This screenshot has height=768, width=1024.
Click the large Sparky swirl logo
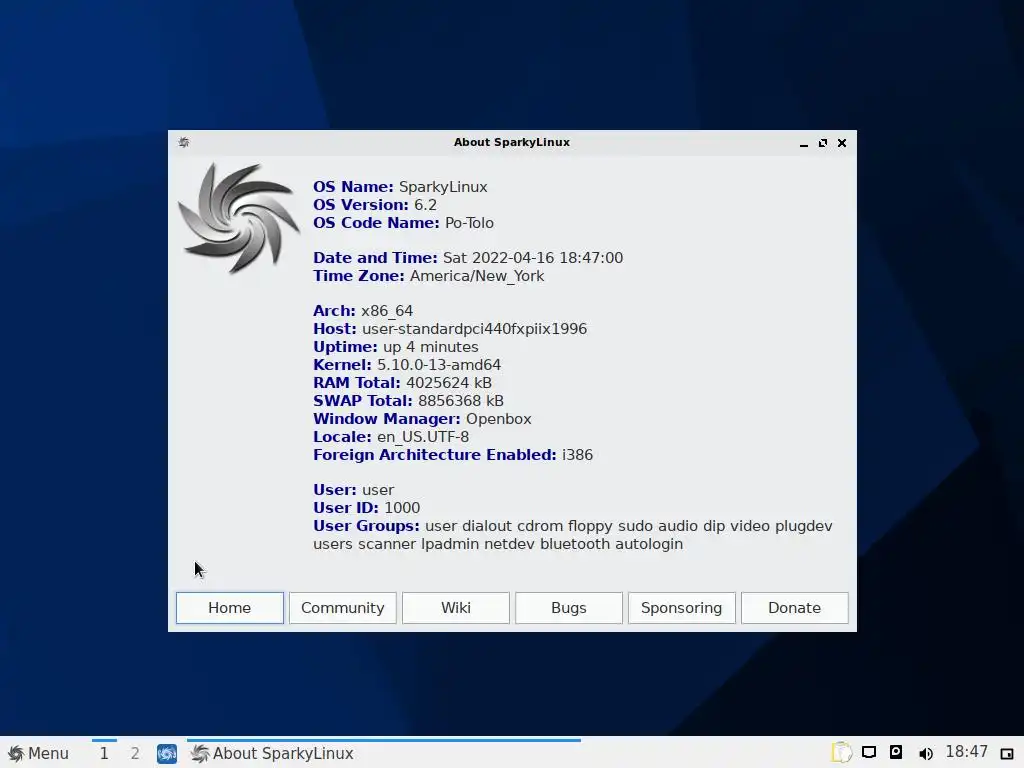click(x=239, y=217)
